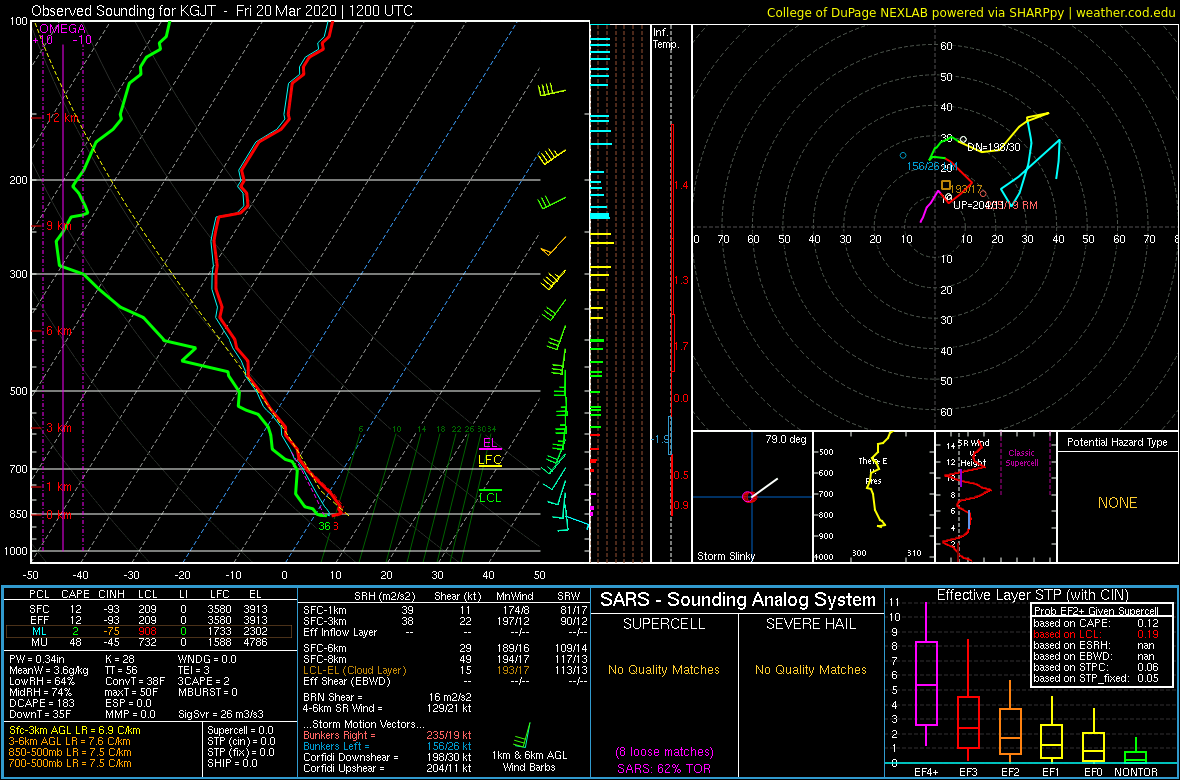
Task: Click the '3 km' height label
Action: tap(59, 428)
